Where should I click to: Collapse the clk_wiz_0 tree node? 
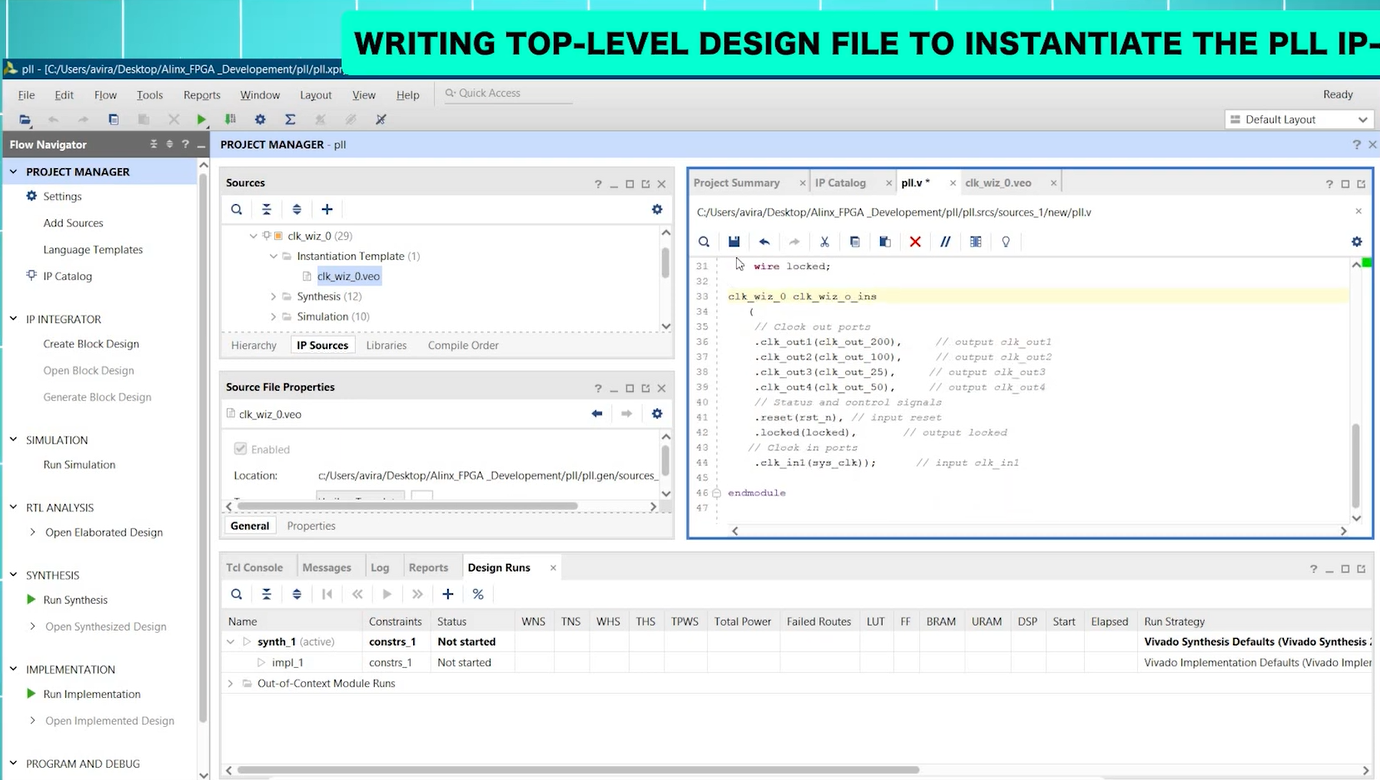(x=254, y=237)
